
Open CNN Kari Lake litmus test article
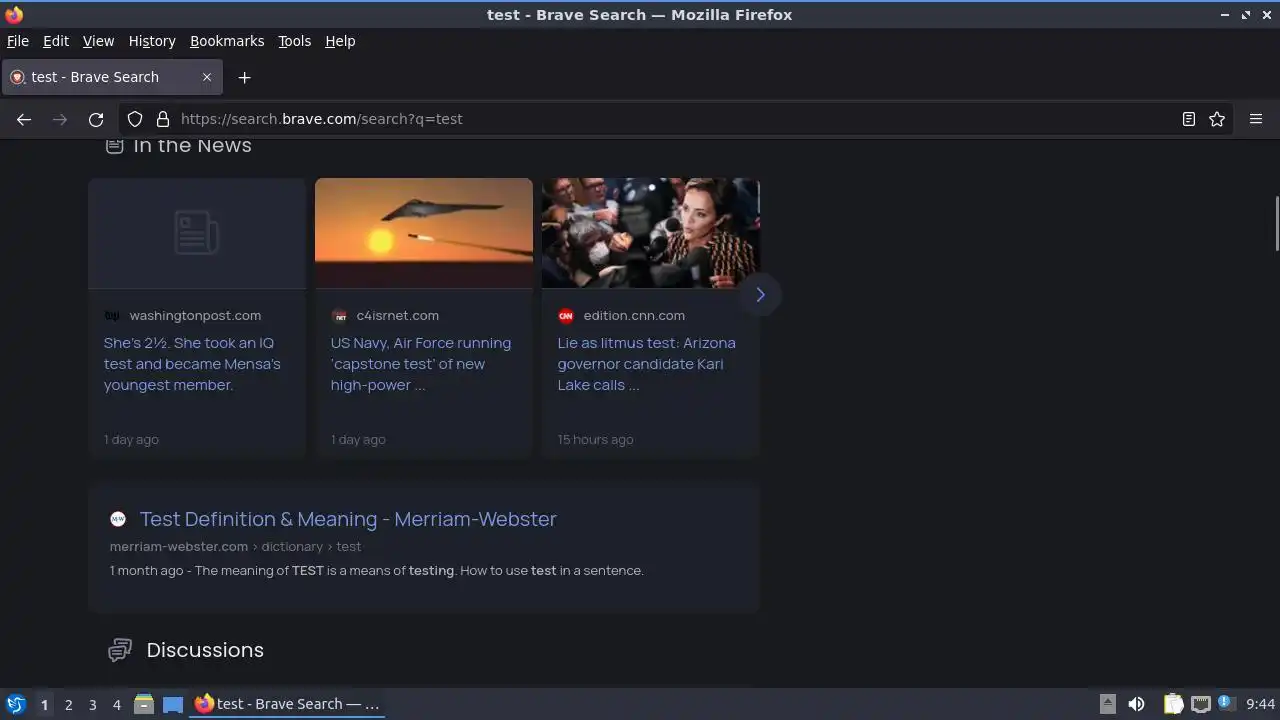(x=646, y=364)
